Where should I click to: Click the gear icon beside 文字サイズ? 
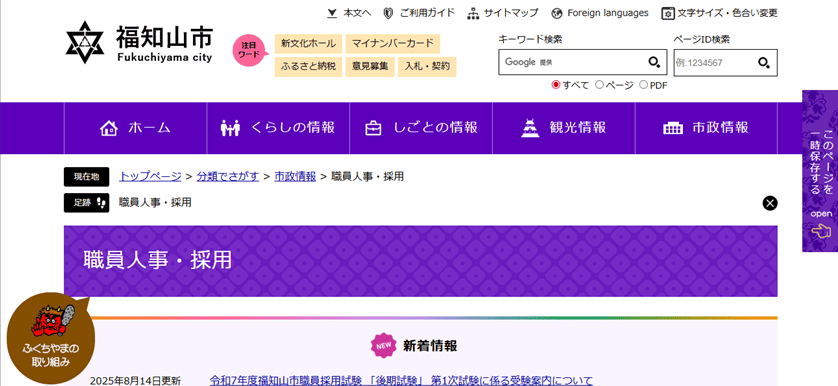tap(668, 13)
